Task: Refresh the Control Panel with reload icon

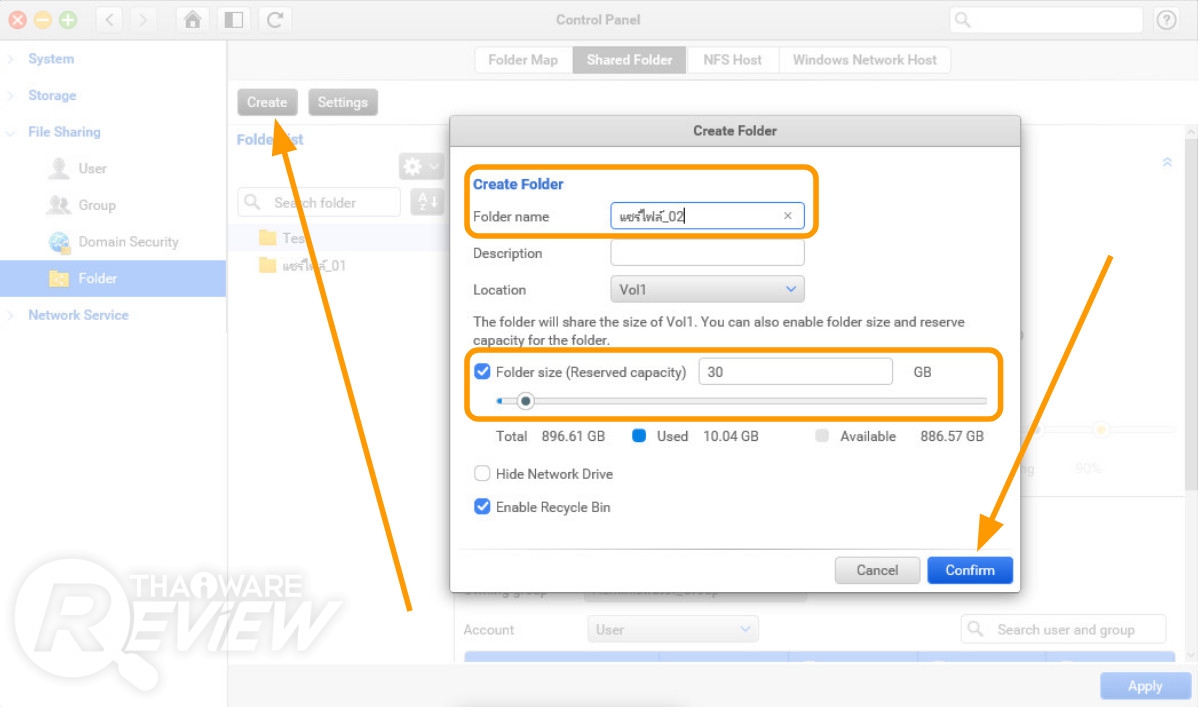Action: click(x=275, y=20)
